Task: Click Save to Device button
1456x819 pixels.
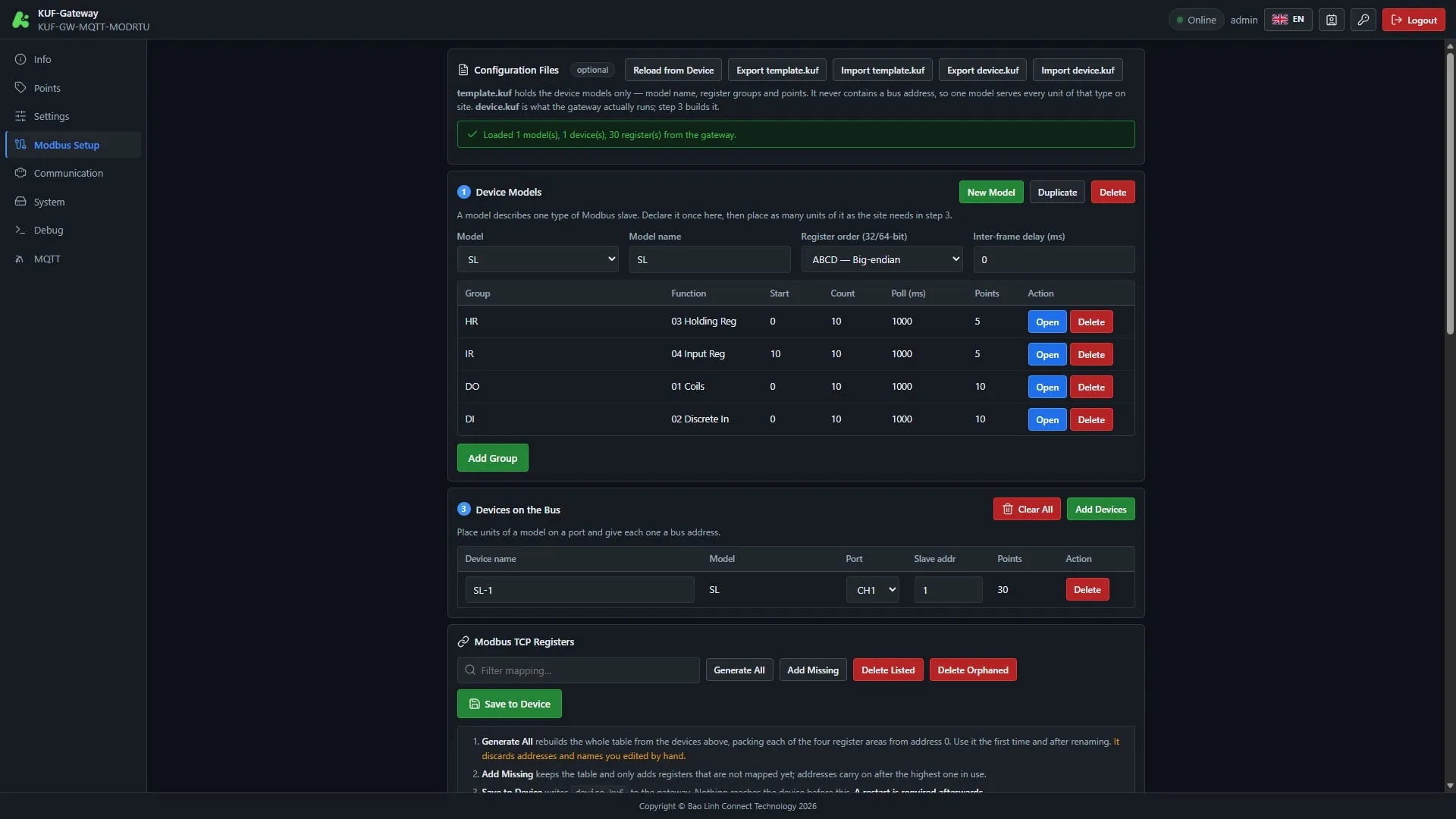Action: [510, 704]
